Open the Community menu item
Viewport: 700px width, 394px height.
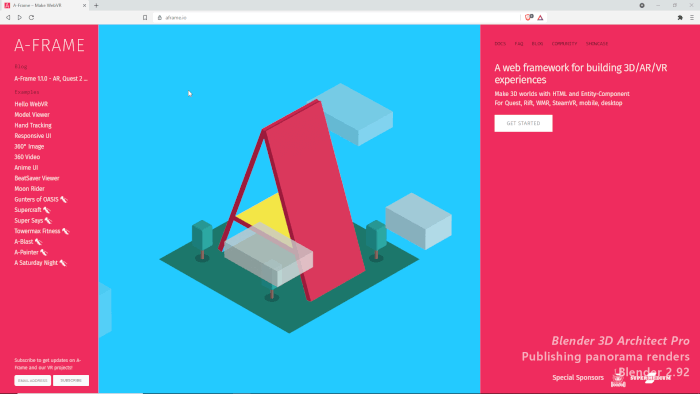[x=564, y=44]
